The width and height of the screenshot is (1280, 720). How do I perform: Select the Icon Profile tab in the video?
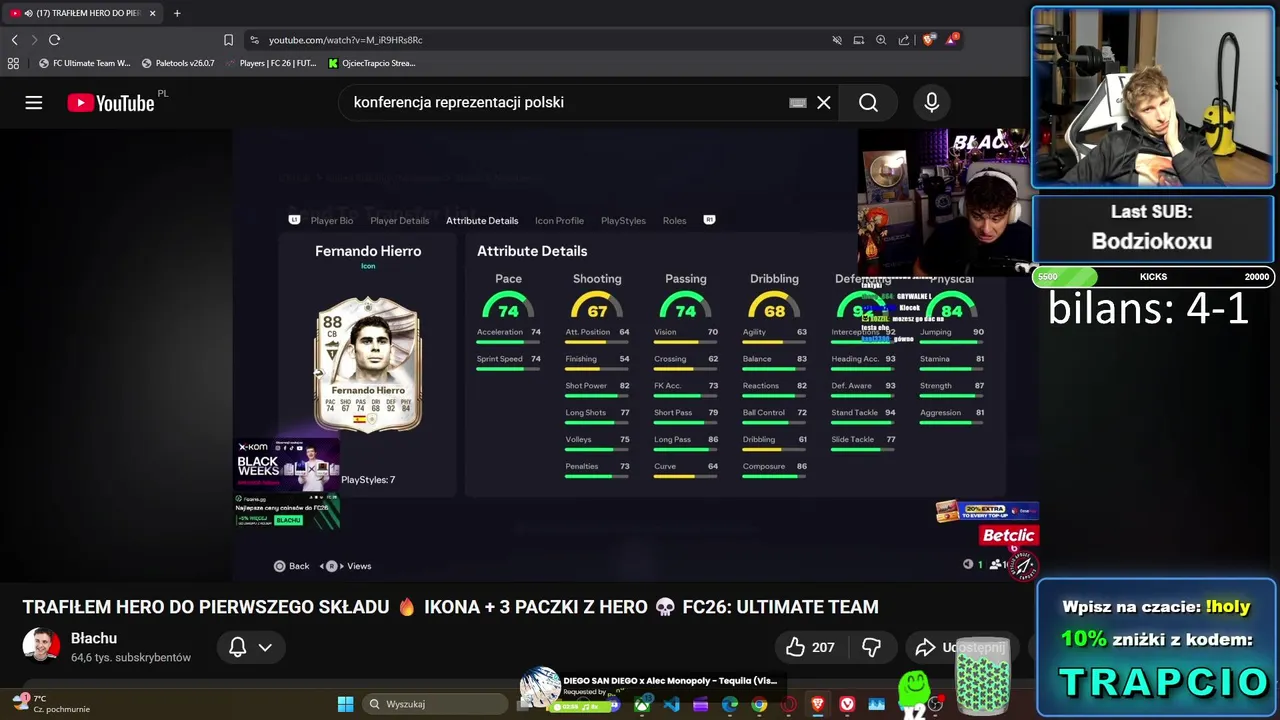point(559,220)
